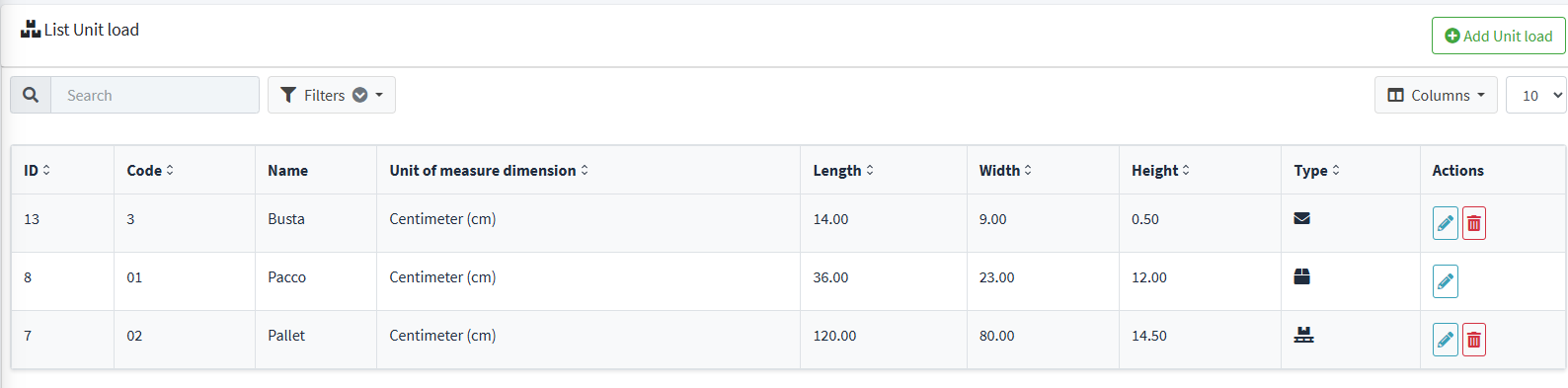
Task: Focus the Search input field
Action: (x=155, y=95)
